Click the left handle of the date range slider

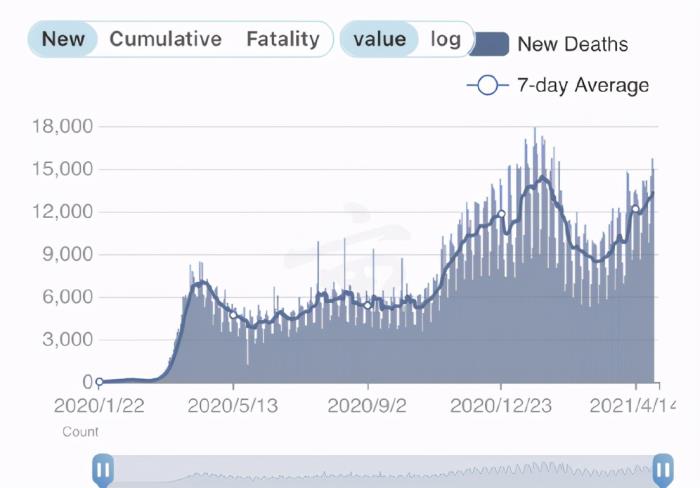[102, 468]
